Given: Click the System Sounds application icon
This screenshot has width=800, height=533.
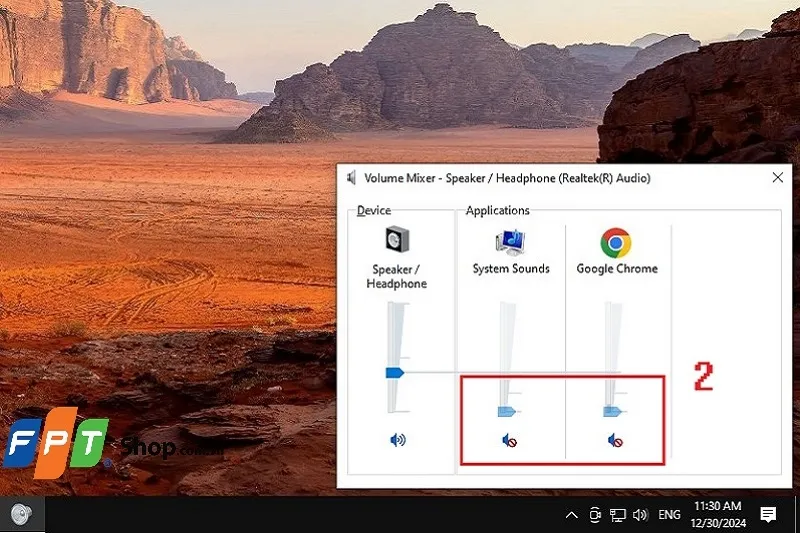Looking at the screenshot, I should click(511, 242).
